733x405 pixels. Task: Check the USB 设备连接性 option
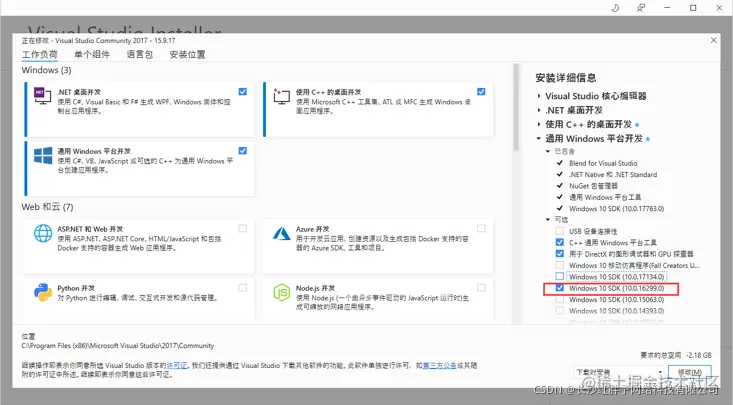(560, 231)
